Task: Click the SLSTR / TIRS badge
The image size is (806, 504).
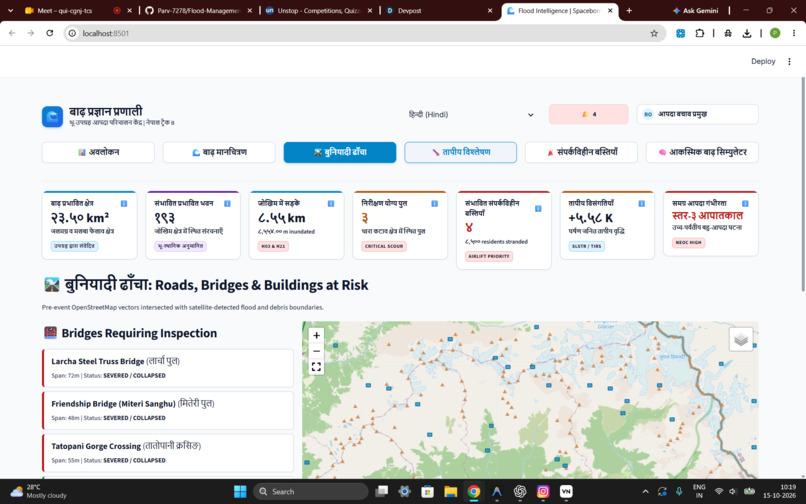Action: point(587,246)
